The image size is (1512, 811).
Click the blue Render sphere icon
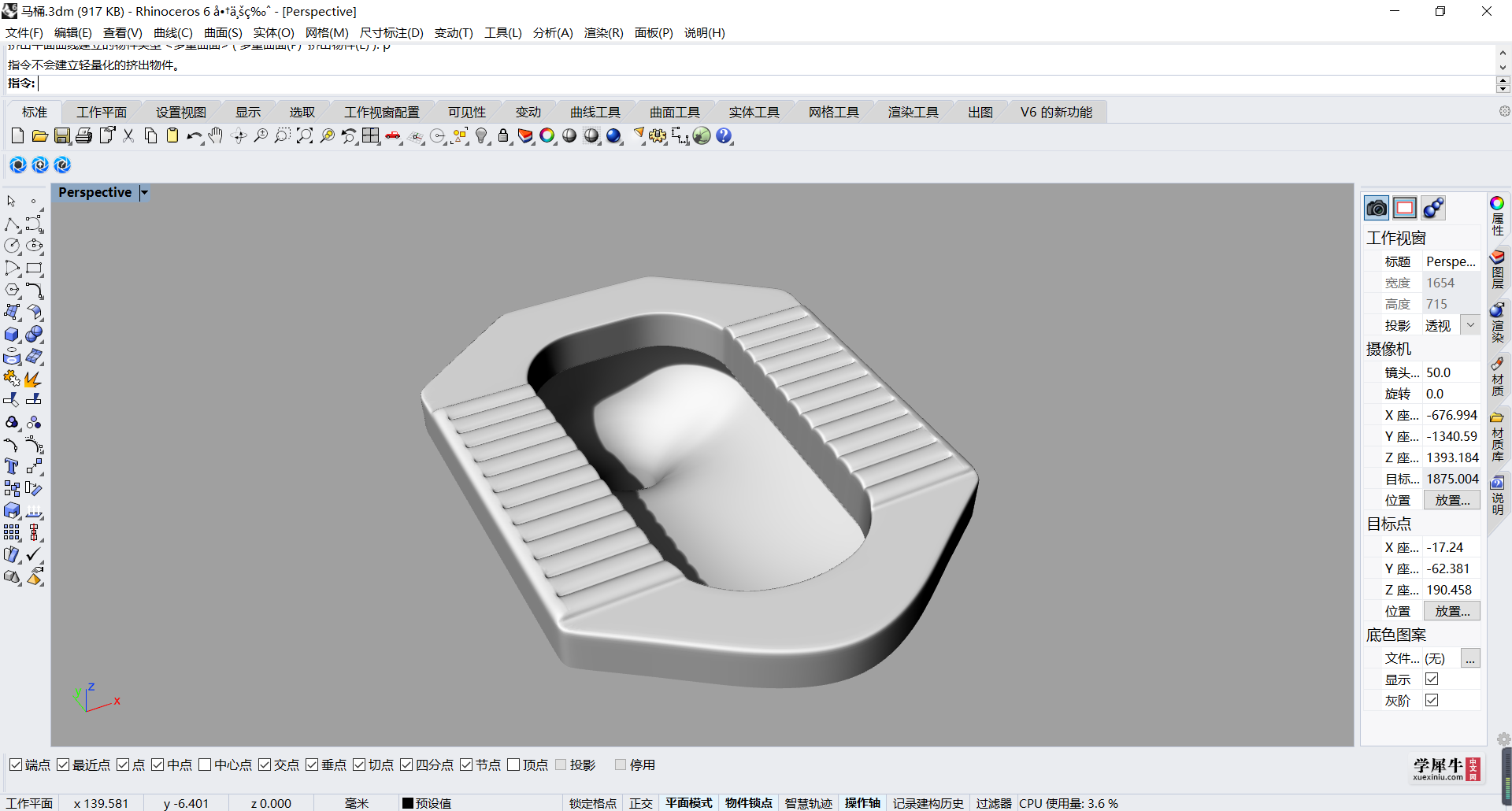[x=614, y=136]
